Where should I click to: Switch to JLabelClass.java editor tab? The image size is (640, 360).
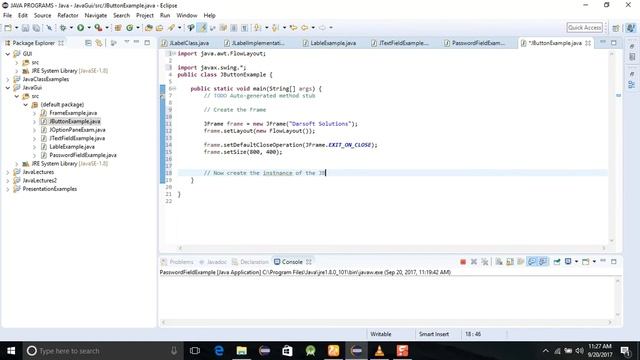point(189,43)
